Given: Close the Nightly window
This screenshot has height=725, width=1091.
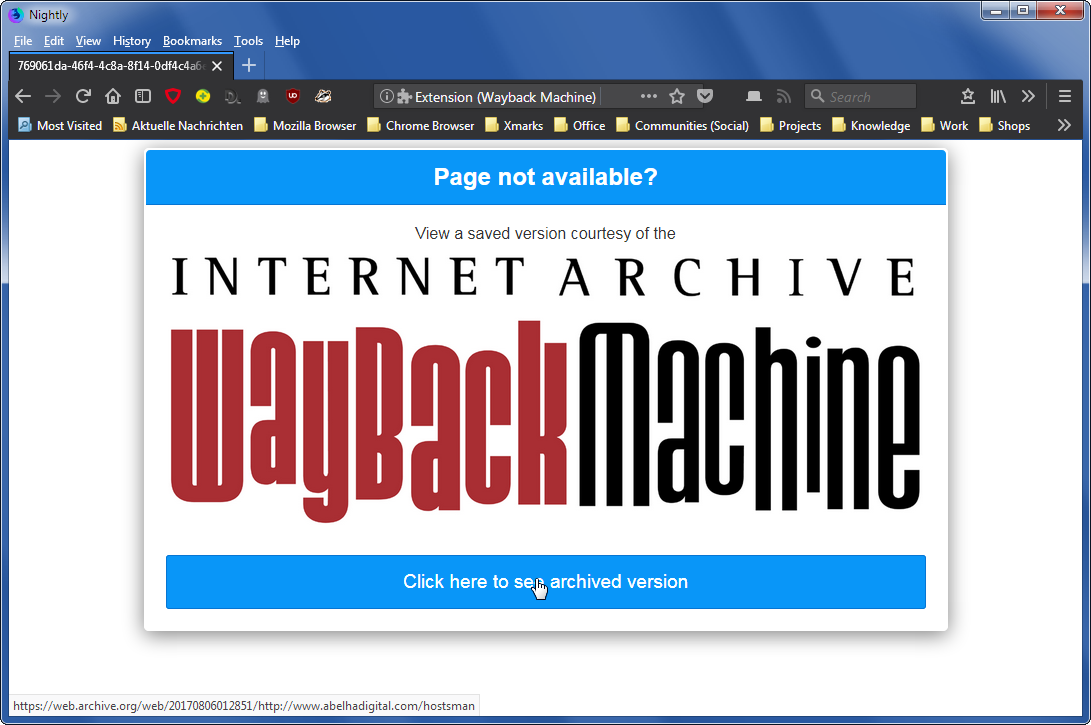Looking at the screenshot, I should [x=1060, y=10].
